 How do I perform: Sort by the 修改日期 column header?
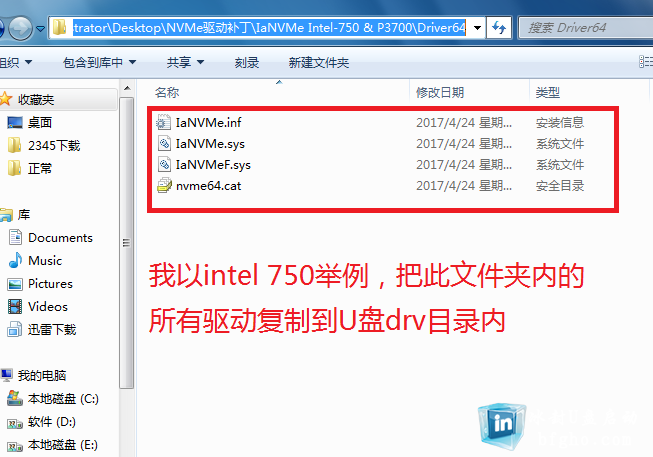click(440, 92)
